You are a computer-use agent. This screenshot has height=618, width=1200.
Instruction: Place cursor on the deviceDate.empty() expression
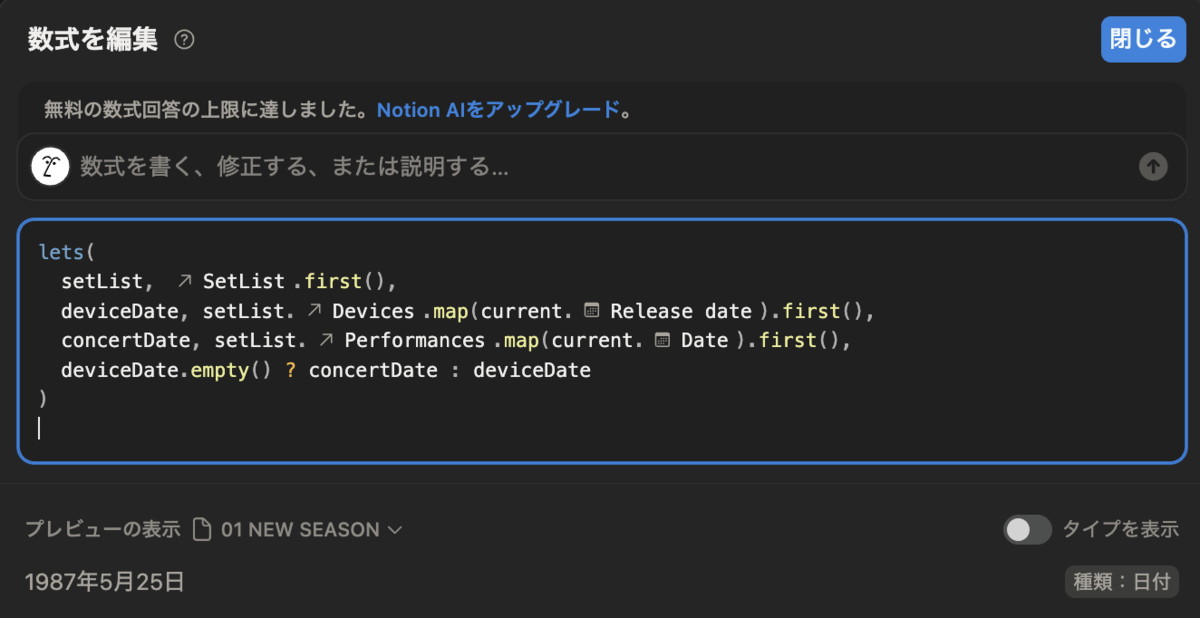pyautogui.click(x=166, y=370)
